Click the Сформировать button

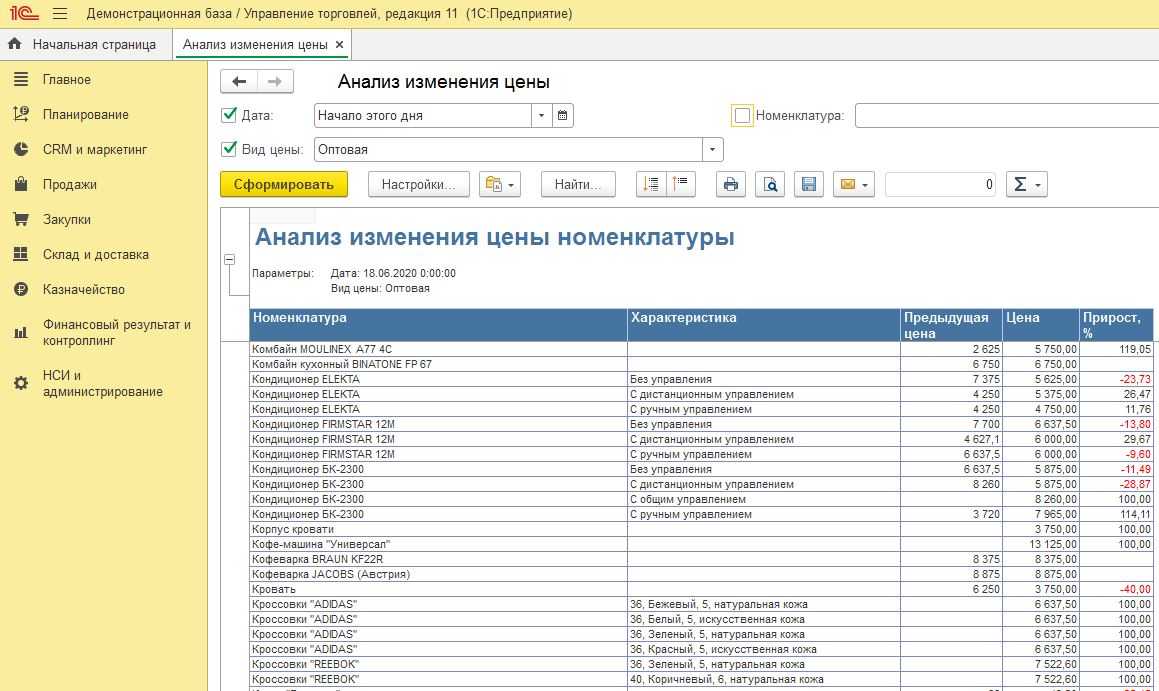point(284,184)
